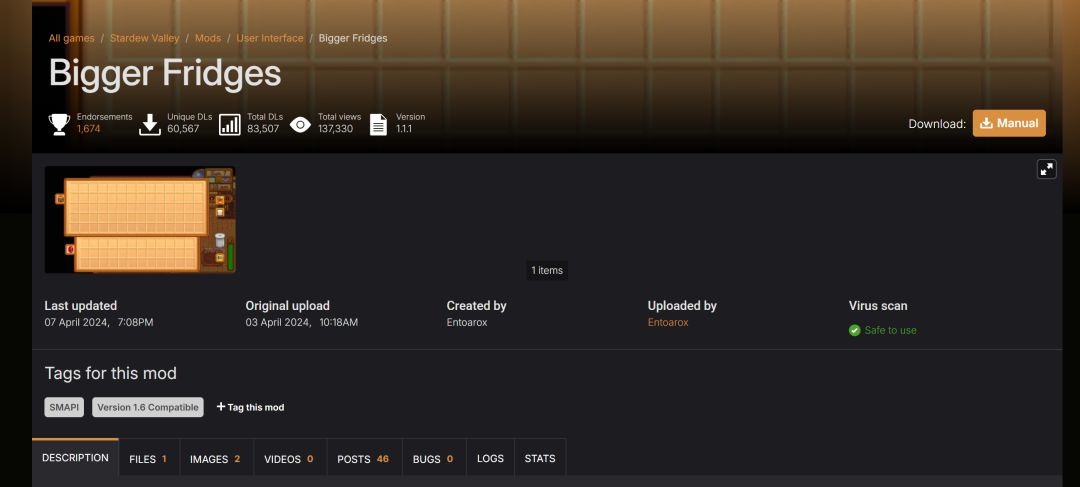Open the Mods breadcrumb link
The height and width of the screenshot is (487, 1080).
pos(208,38)
